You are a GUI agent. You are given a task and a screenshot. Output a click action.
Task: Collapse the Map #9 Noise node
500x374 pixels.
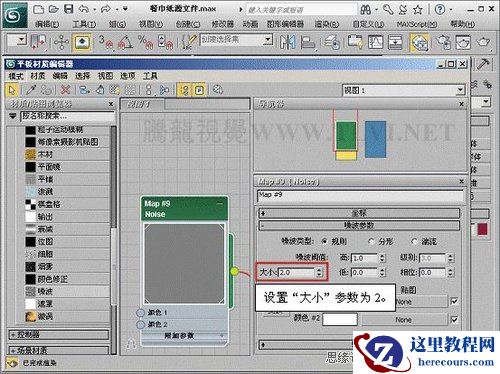(x=220, y=203)
